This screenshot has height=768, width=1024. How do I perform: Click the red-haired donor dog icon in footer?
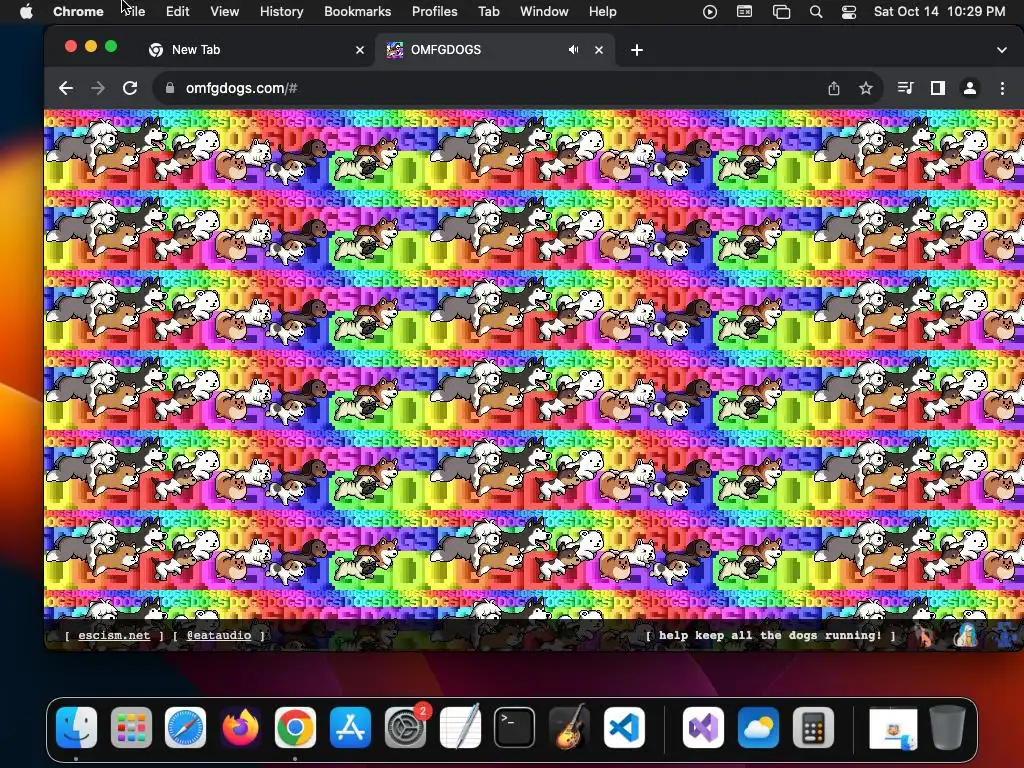point(925,635)
